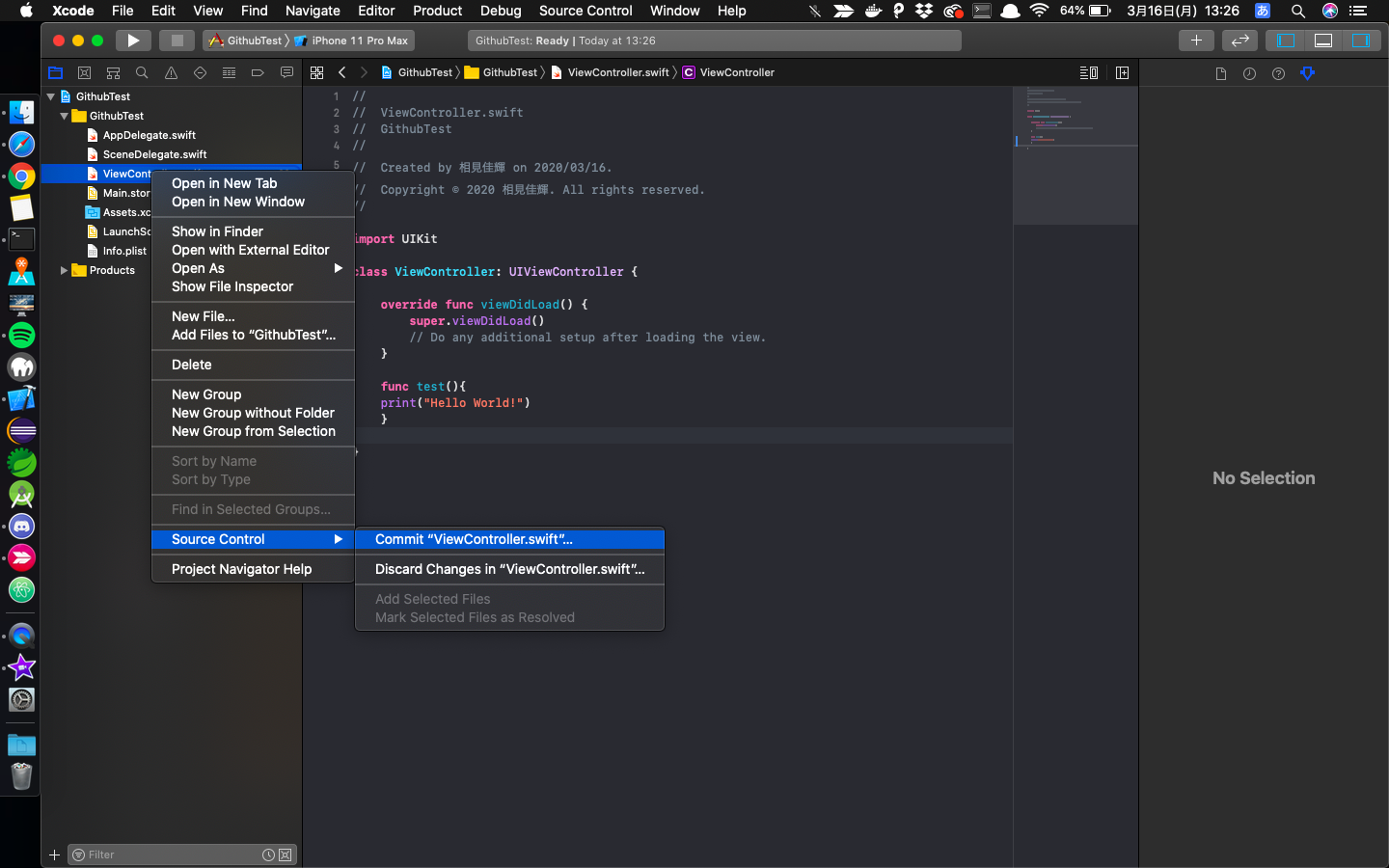Click the Find navigator magnifier icon
Viewport: 1389px width, 868px height.
tap(142, 73)
